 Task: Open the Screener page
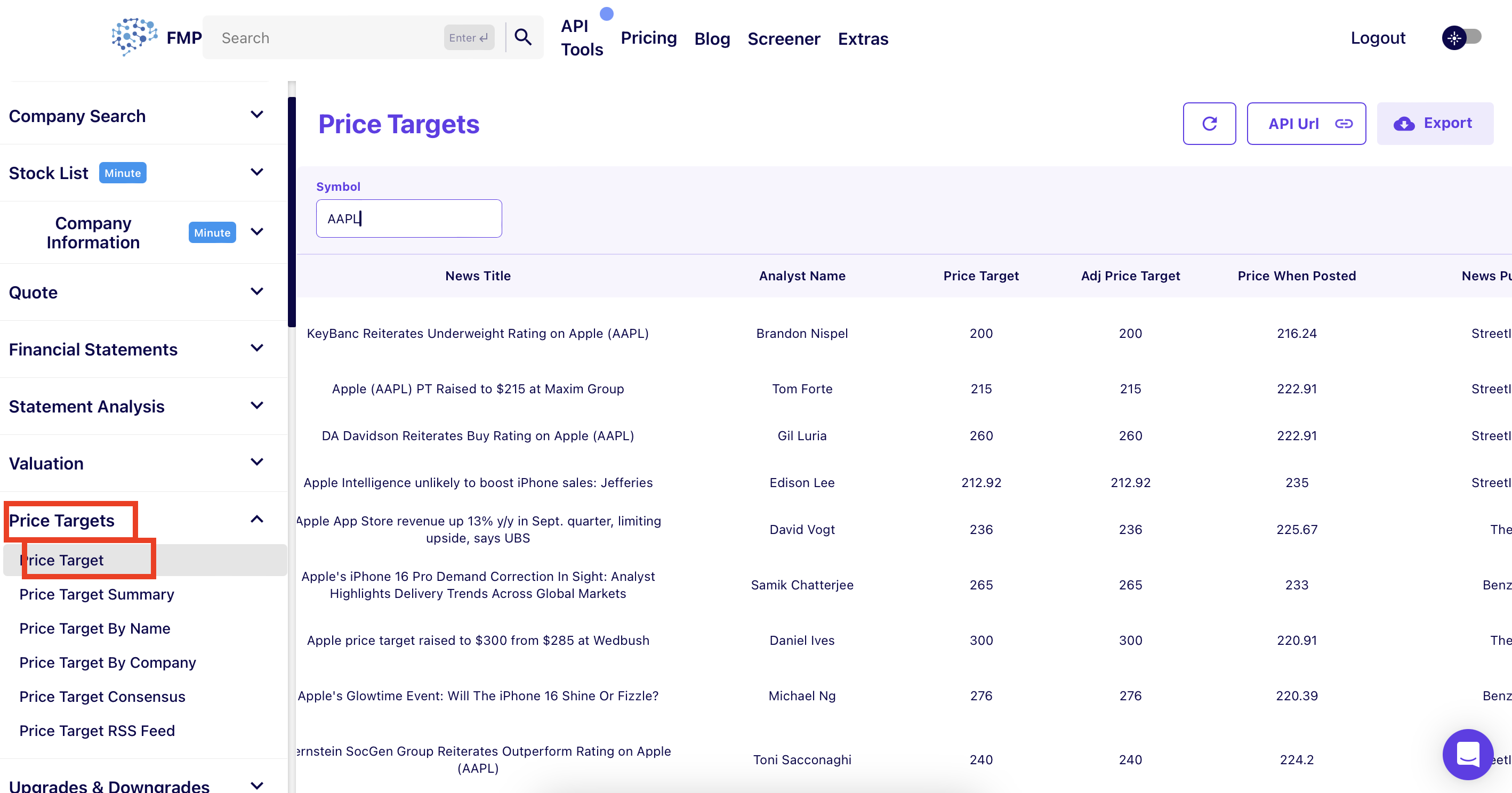(x=784, y=39)
